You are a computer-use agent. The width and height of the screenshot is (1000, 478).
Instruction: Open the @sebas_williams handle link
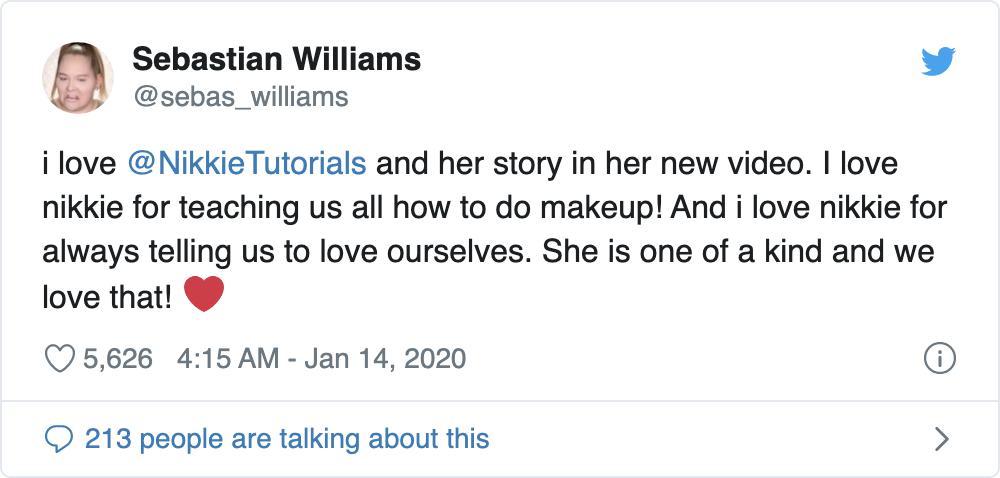240,96
